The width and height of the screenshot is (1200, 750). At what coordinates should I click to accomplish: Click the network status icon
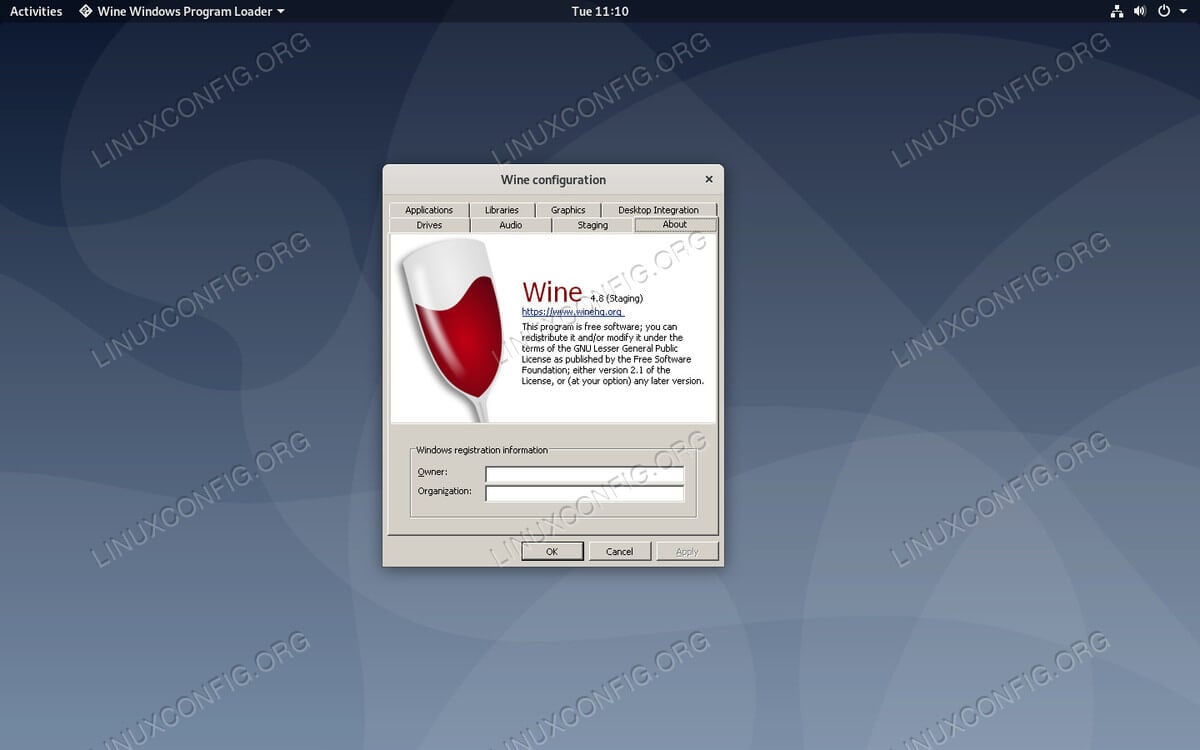1117,11
